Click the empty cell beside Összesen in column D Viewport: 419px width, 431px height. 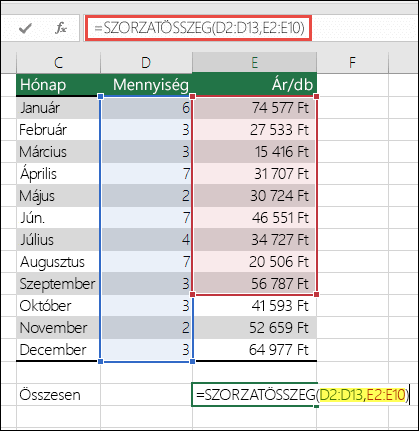[x=146, y=395]
